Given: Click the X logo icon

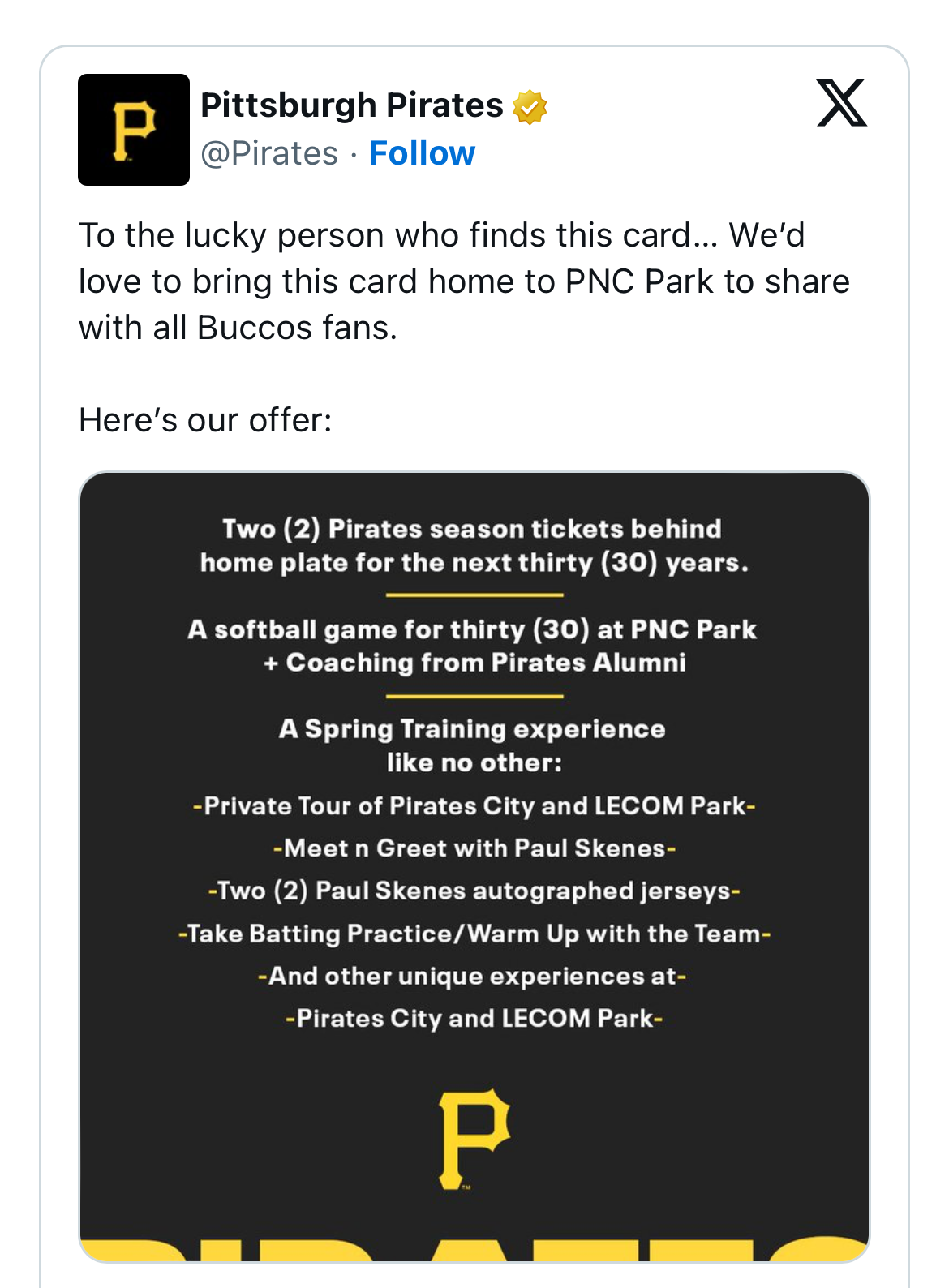Looking at the screenshot, I should [841, 103].
